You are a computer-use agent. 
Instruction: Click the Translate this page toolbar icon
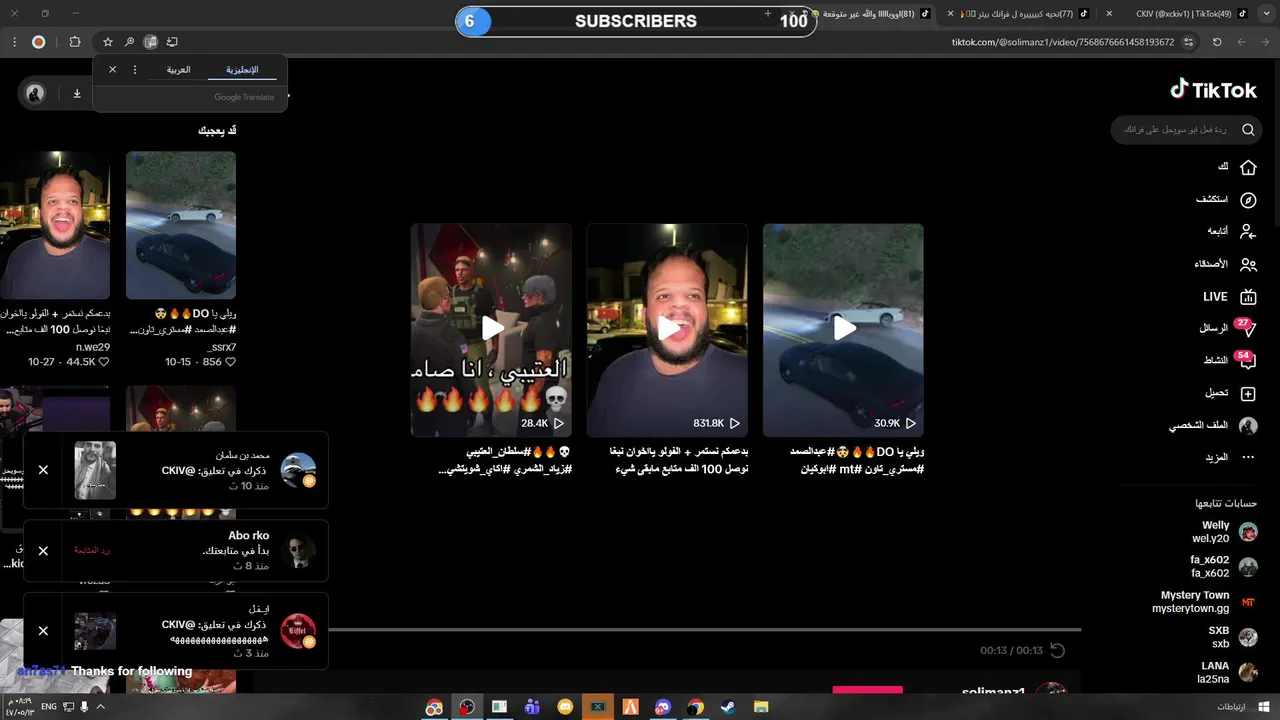point(150,42)
